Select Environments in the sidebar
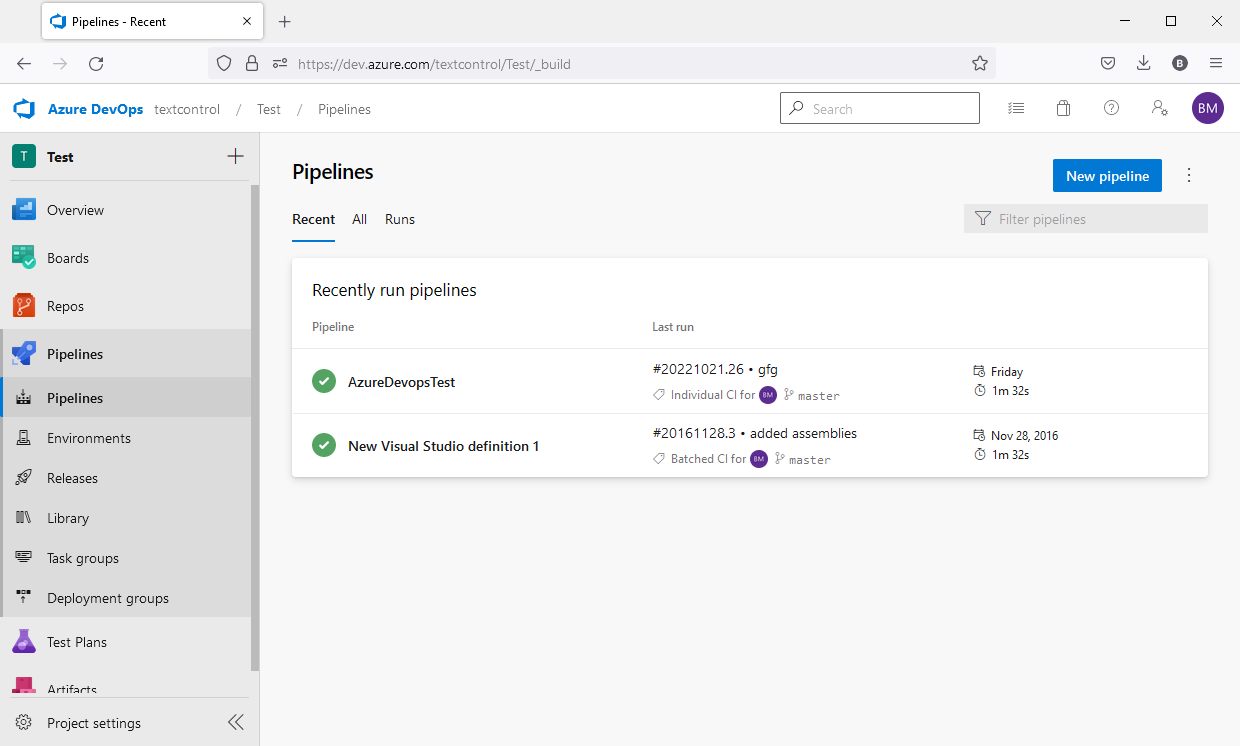Screen dimensions: 1240x746 (89, 438)
